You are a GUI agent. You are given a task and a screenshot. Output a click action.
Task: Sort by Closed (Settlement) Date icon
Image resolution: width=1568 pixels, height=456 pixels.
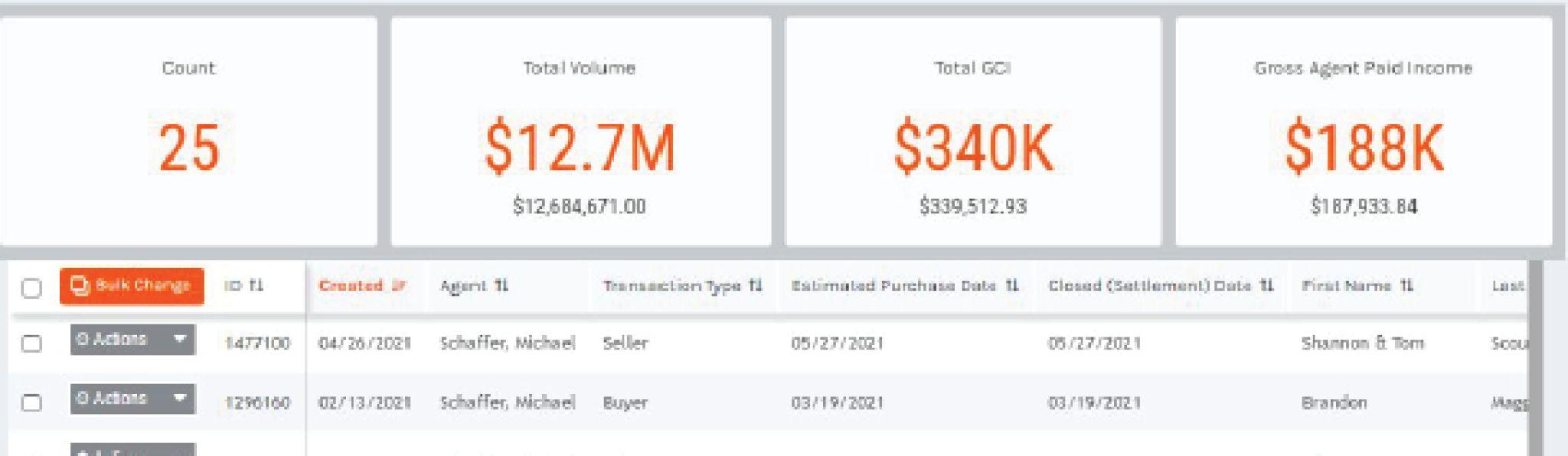point(1267,286)
